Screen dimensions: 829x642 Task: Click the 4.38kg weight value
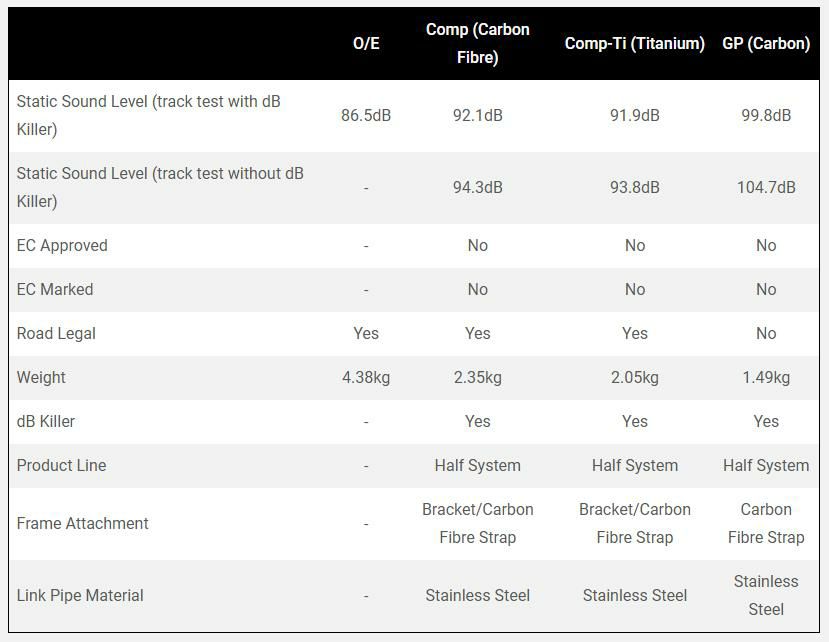point(366,378)
